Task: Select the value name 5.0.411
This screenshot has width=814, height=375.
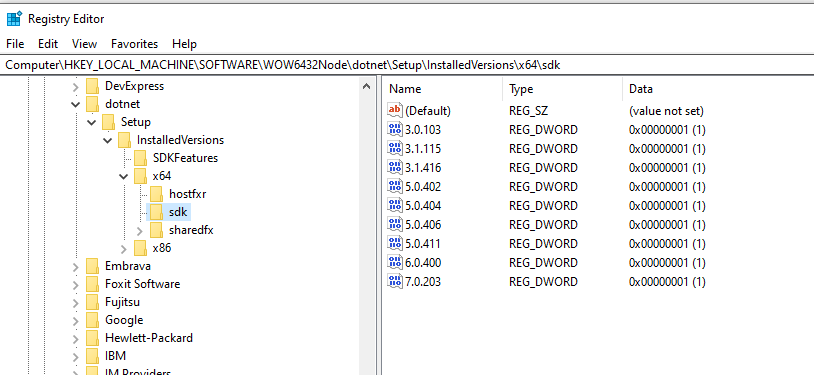Action: (x=423, y=244)
